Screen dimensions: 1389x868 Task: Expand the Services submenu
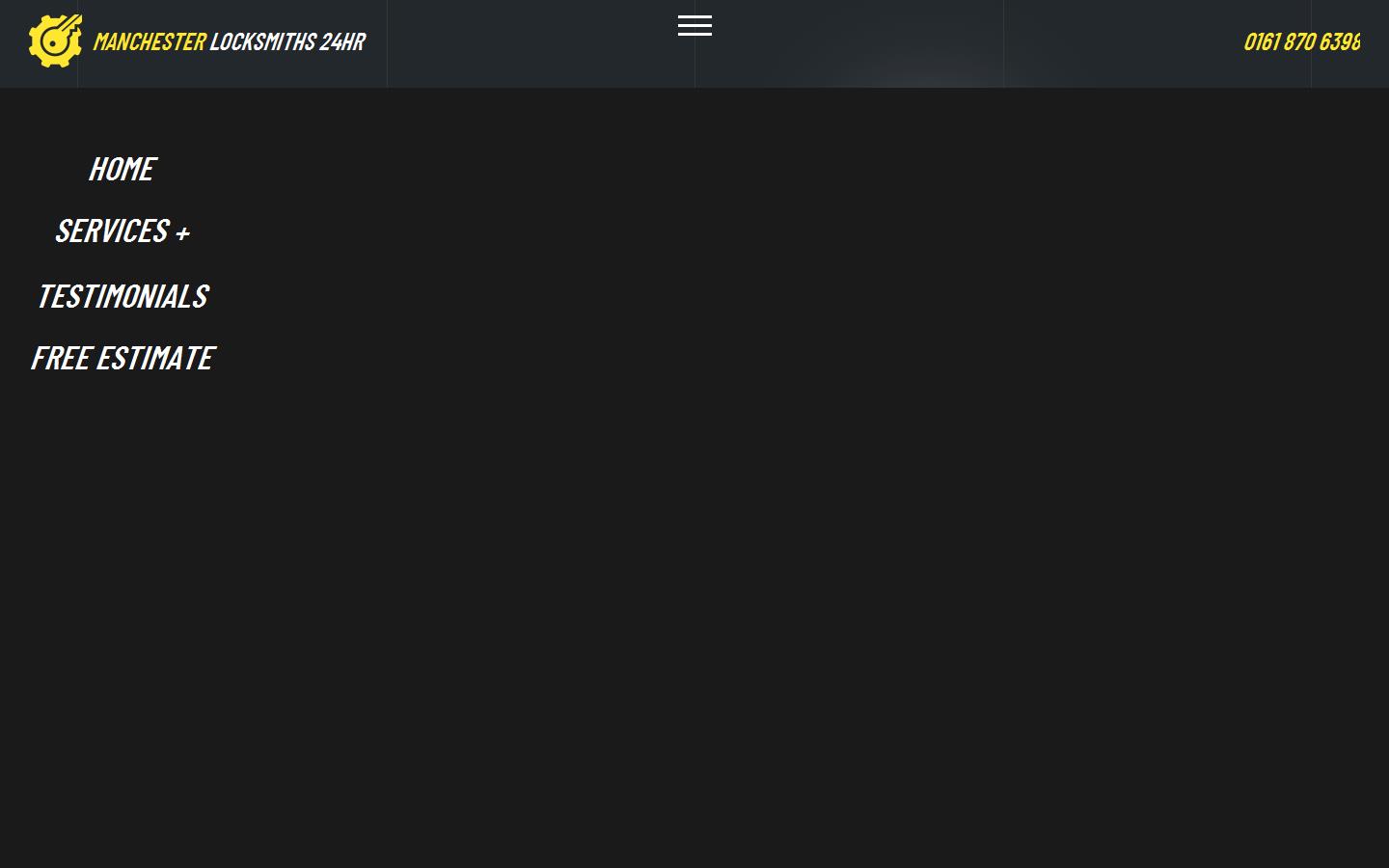[123, 231]
